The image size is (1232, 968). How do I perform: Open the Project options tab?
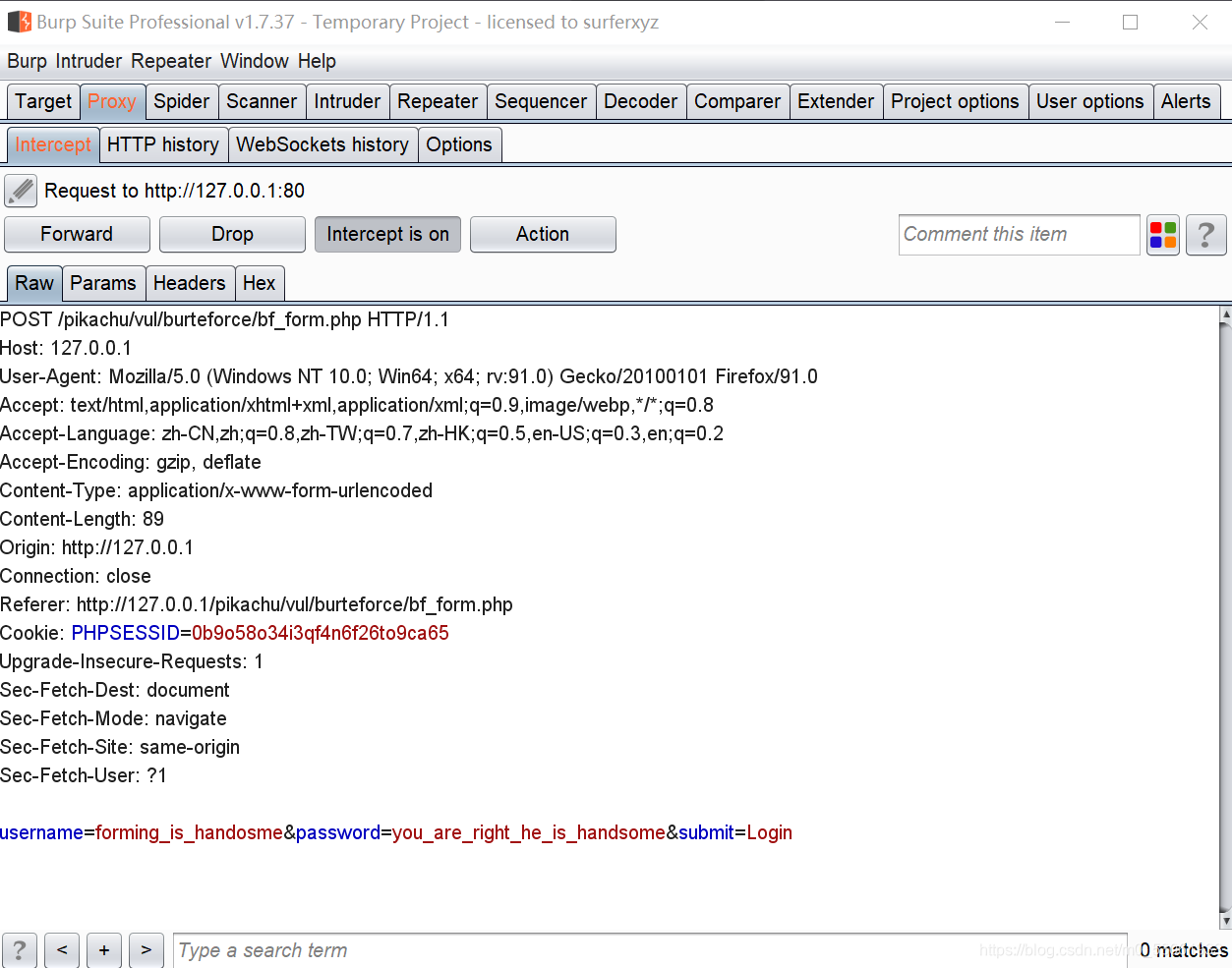[955, 101]
